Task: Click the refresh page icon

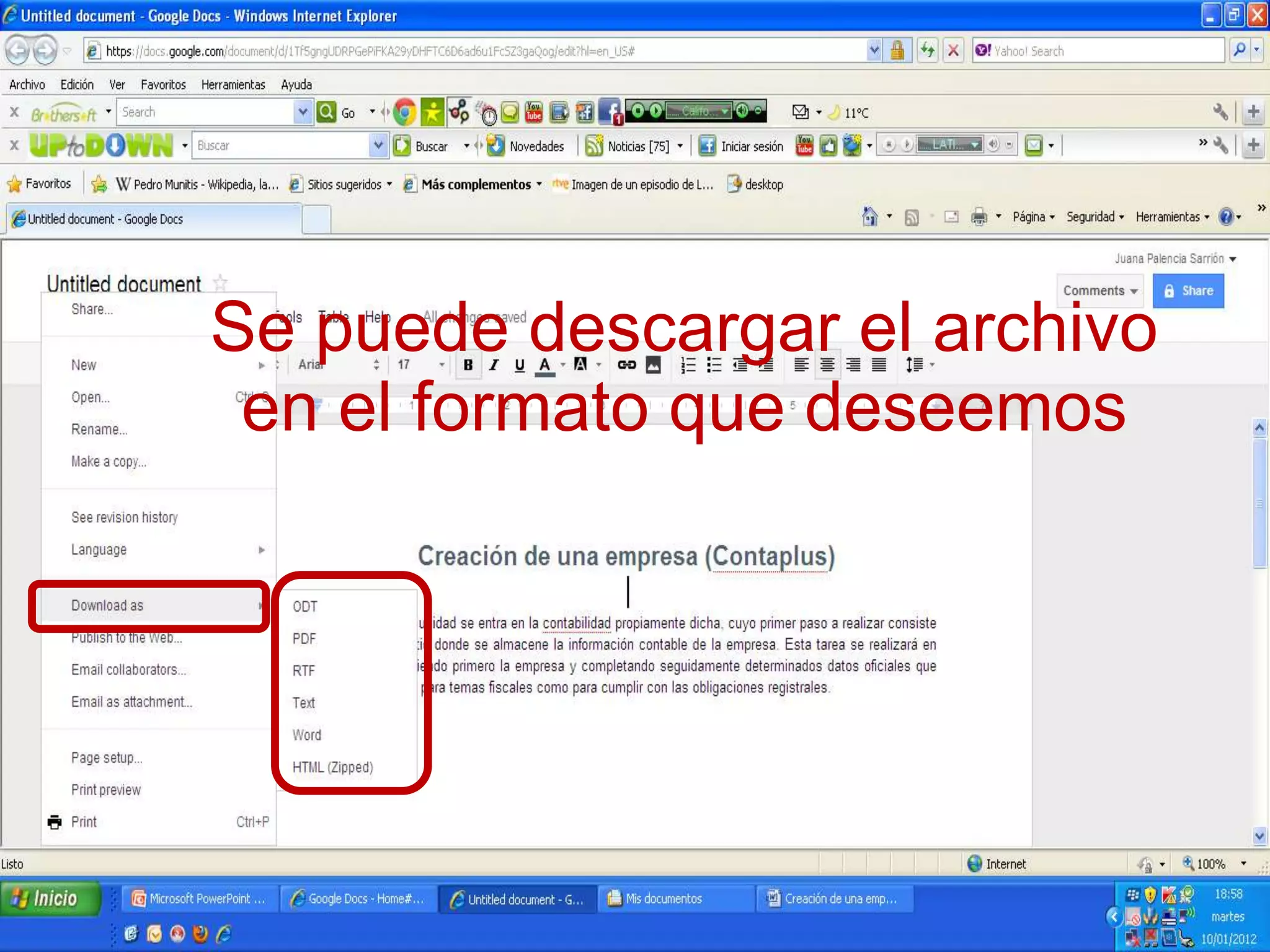Action: coord(927,50)
